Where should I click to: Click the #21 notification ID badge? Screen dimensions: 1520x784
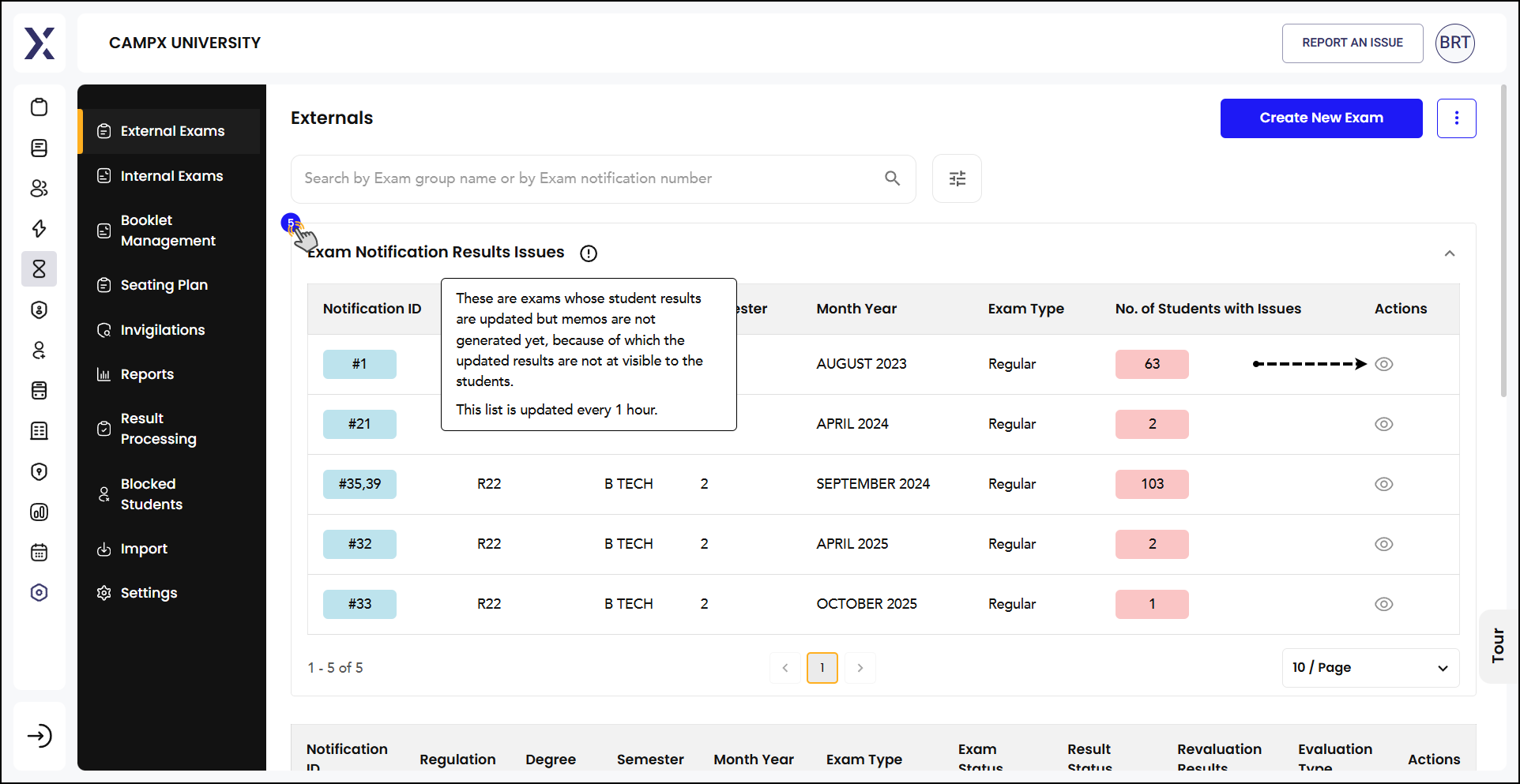point(359,424)
